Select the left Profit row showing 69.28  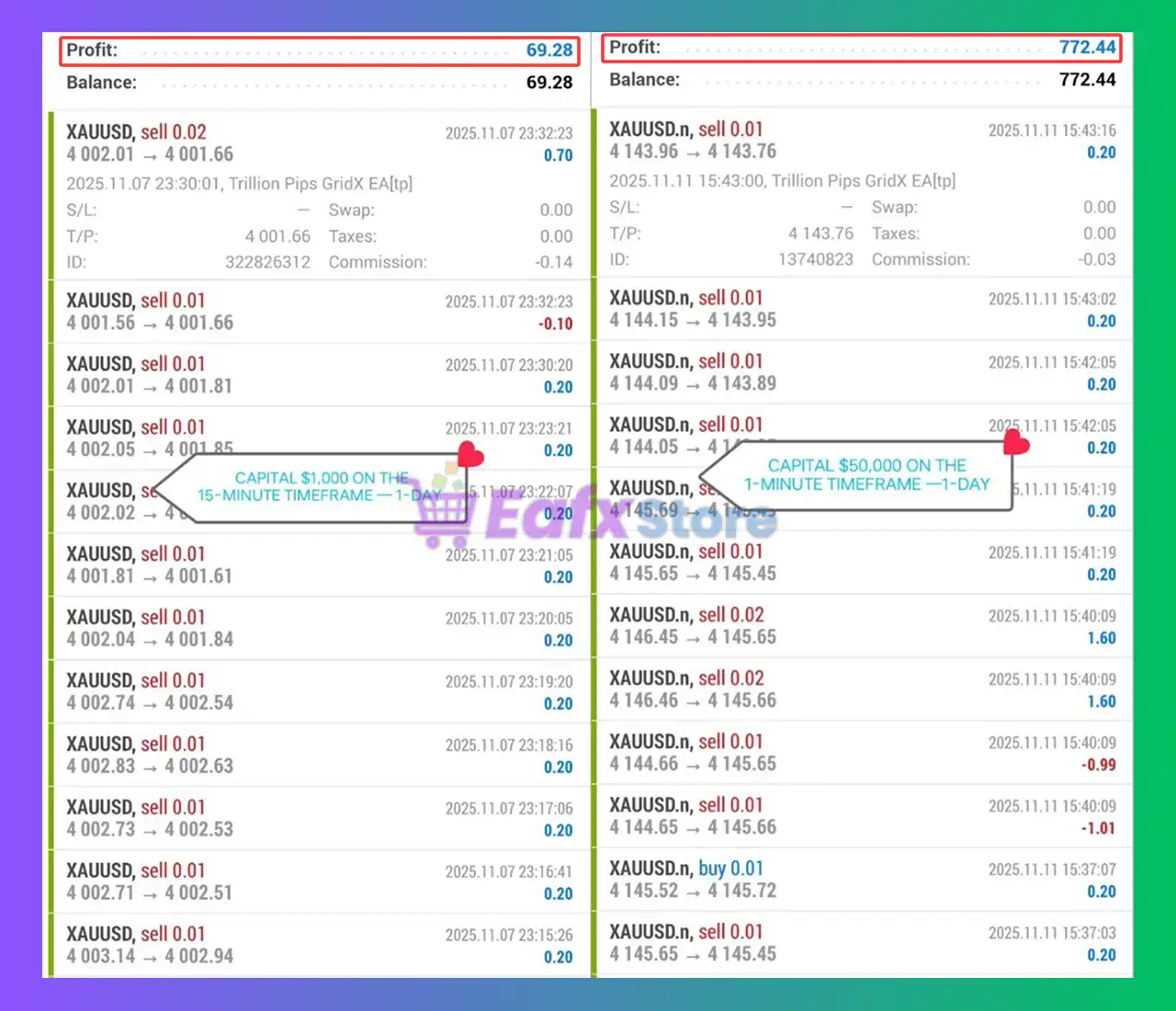coord(319,51)
